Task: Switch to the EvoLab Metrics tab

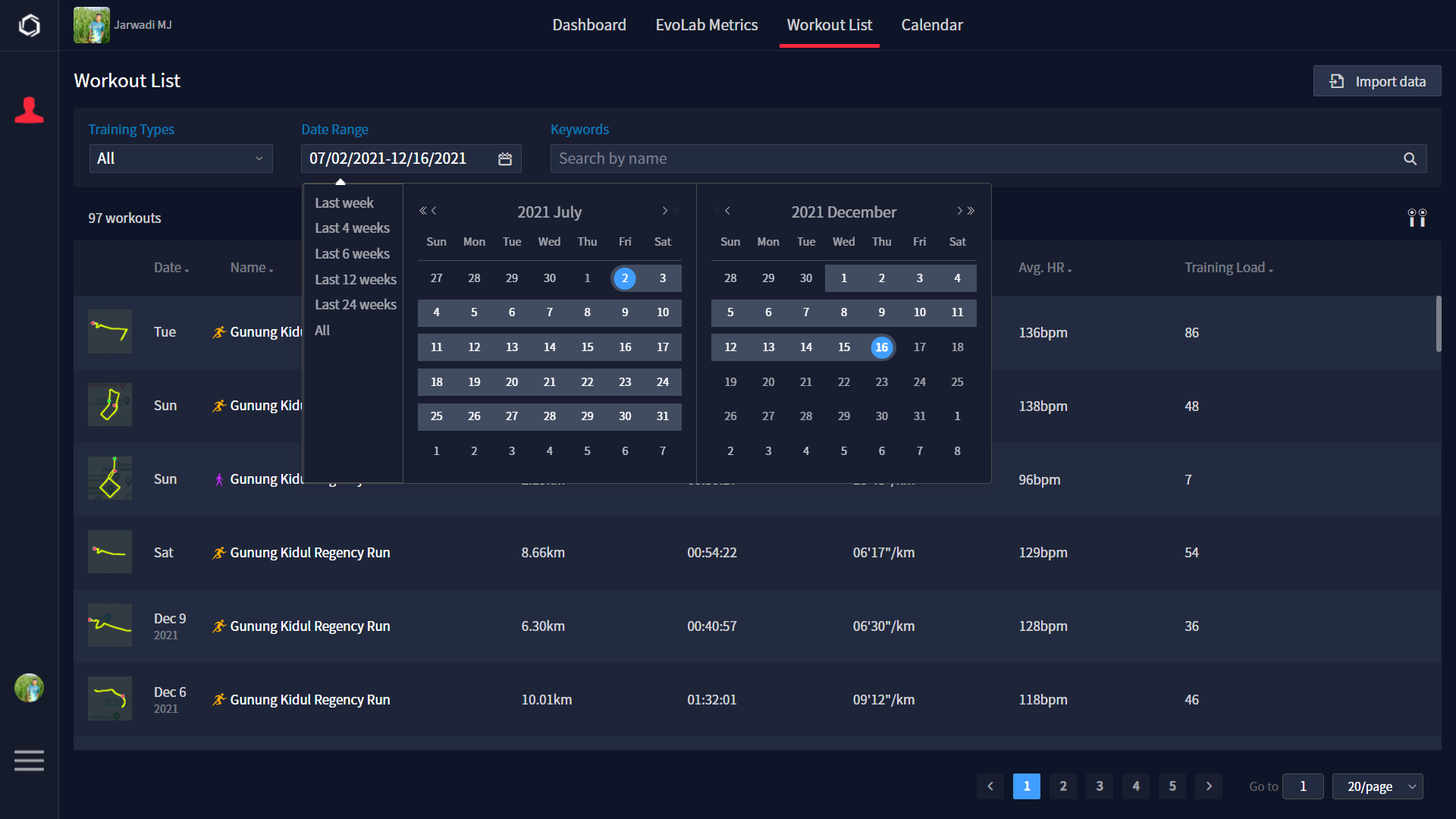Action: 706,25
